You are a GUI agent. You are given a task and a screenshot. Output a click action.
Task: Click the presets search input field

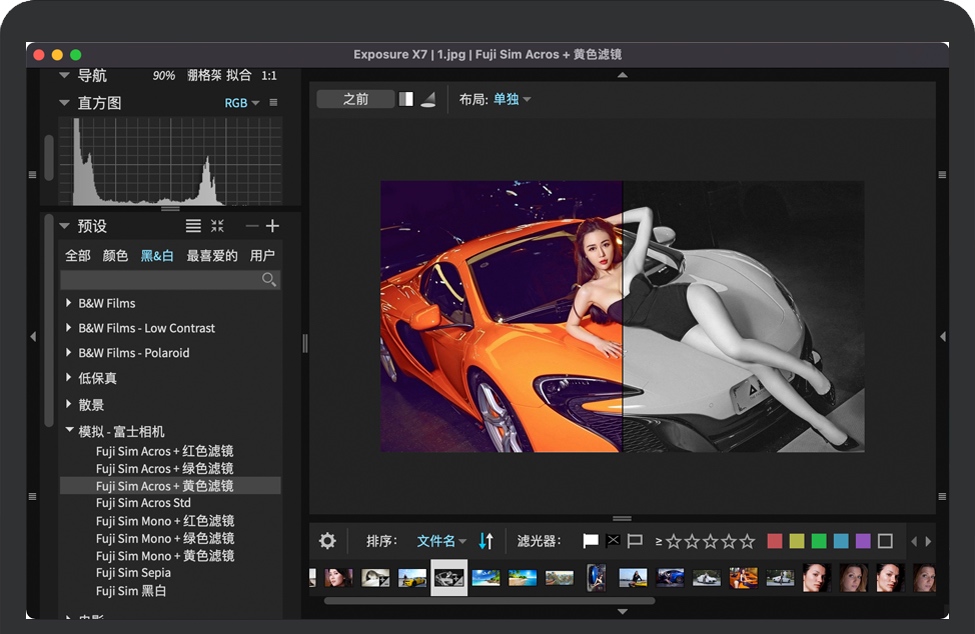pyautogui.click(x=160, y=280)
